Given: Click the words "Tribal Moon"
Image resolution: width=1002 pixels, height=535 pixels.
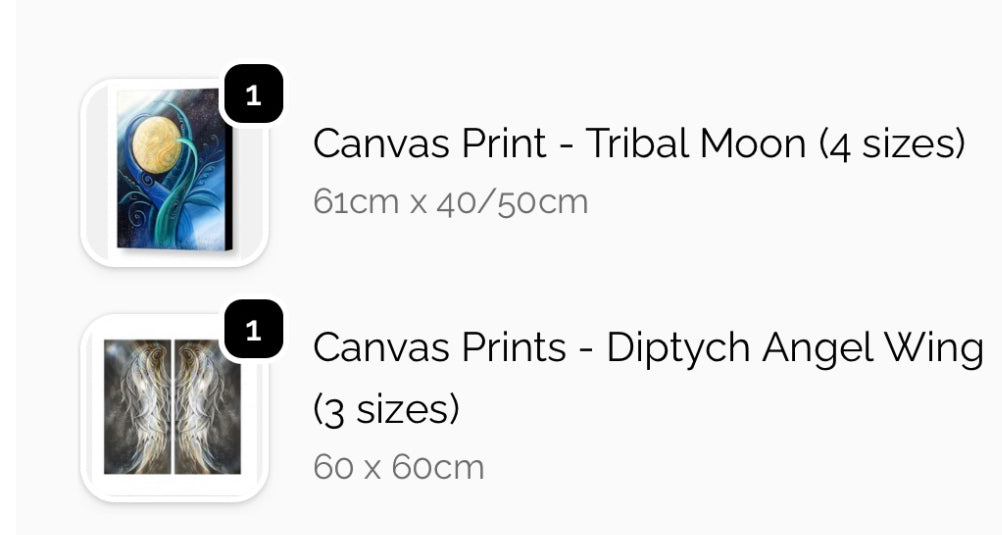Looking at the screenshot, I should [x=694, y=144].
